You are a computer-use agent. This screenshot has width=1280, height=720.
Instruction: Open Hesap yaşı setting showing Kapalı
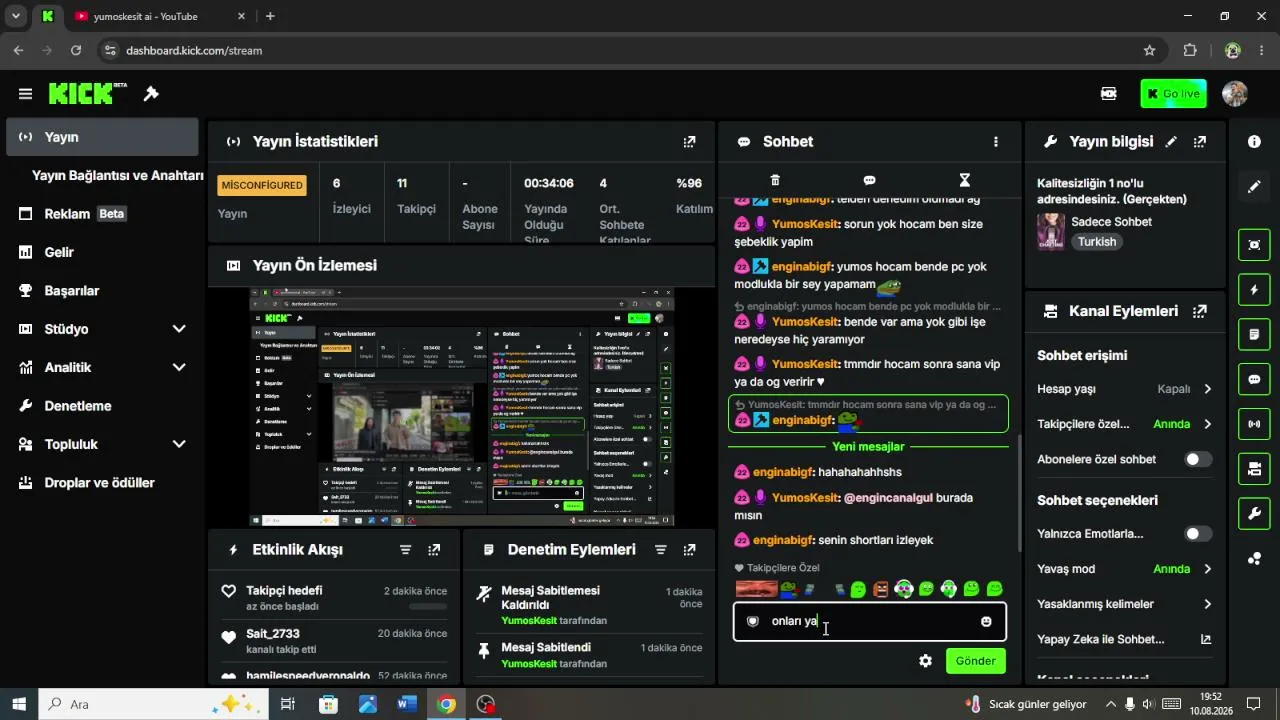[1125, 389]
